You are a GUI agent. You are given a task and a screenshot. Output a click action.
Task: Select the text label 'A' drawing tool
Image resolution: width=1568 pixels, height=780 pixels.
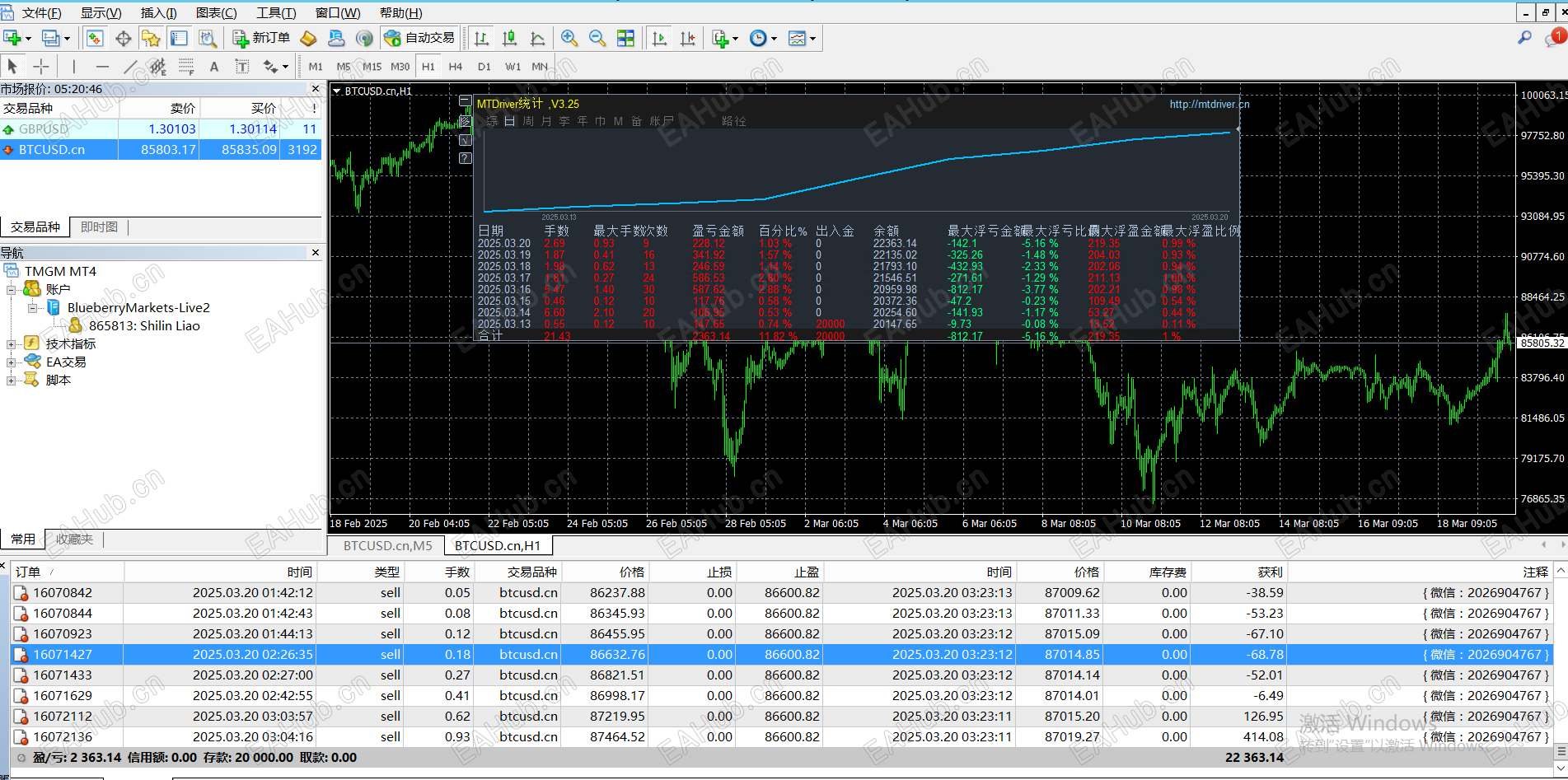click(x=214, y=67)
